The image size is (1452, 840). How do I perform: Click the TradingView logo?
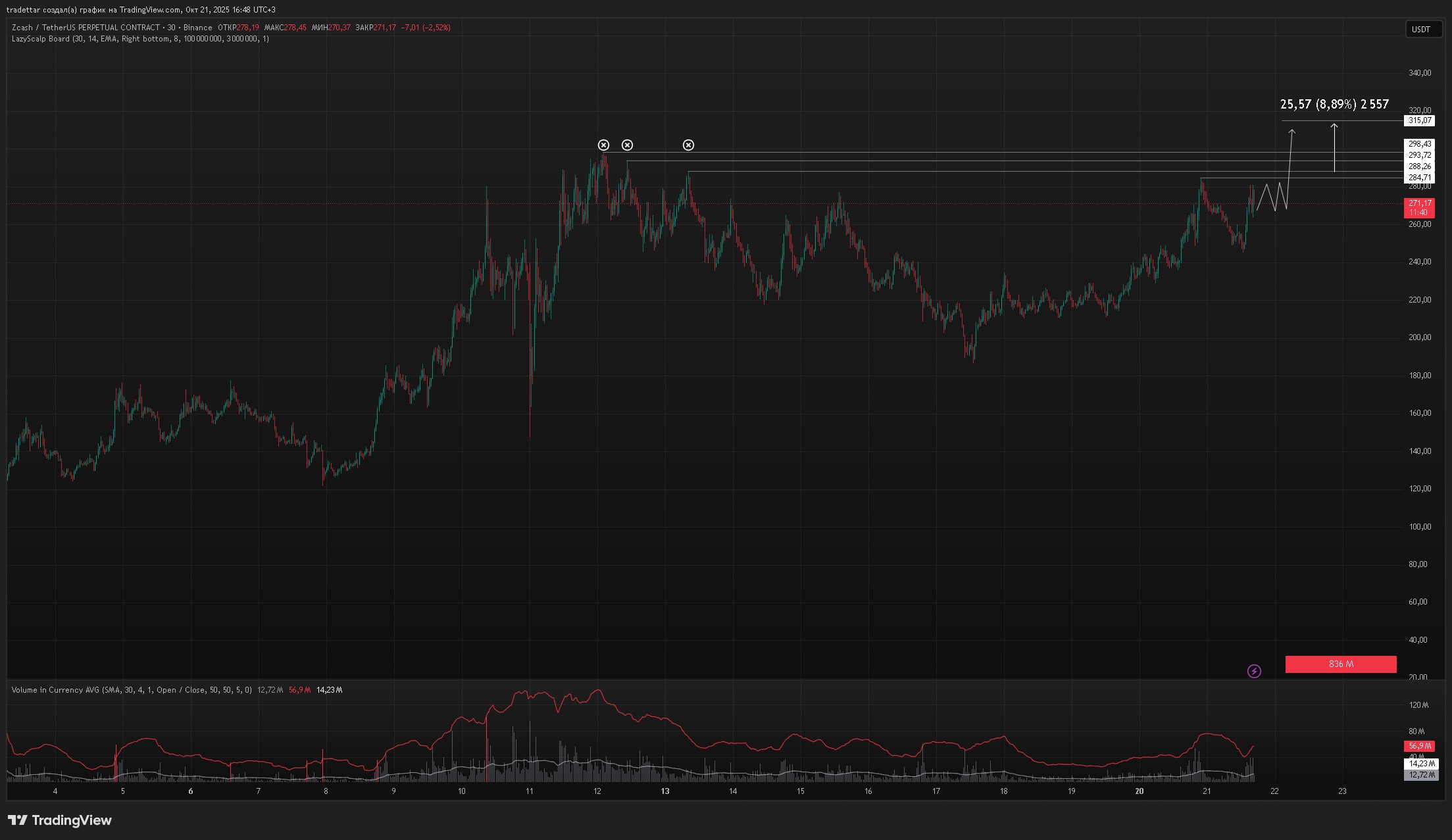coord(60,820)
